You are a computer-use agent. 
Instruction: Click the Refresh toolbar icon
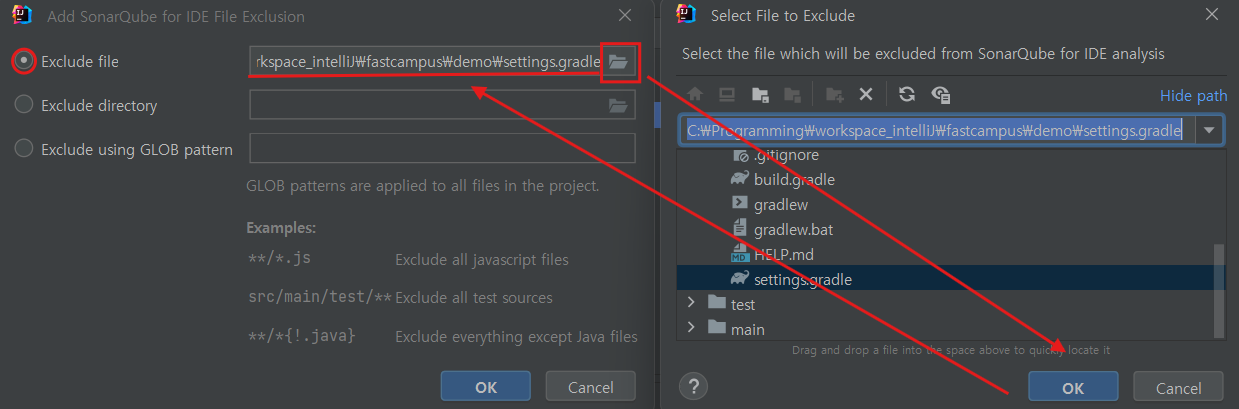pos(907,94)
